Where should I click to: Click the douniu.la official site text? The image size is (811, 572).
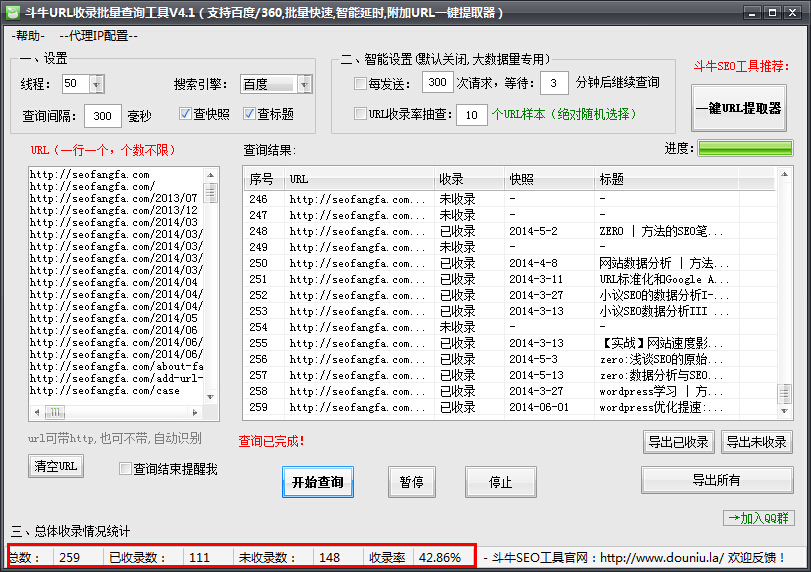click(x=635, y=558)
